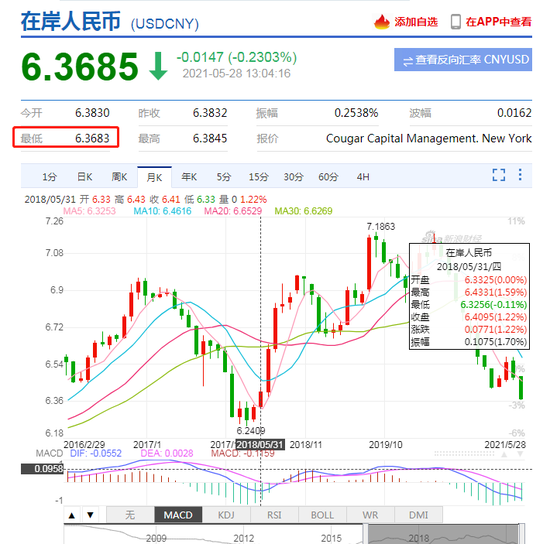Screen dimensions: 550x544
Task: Click the MA20: 6.6529 legend label
Action: pyautogui.click(x=233, y=211)
